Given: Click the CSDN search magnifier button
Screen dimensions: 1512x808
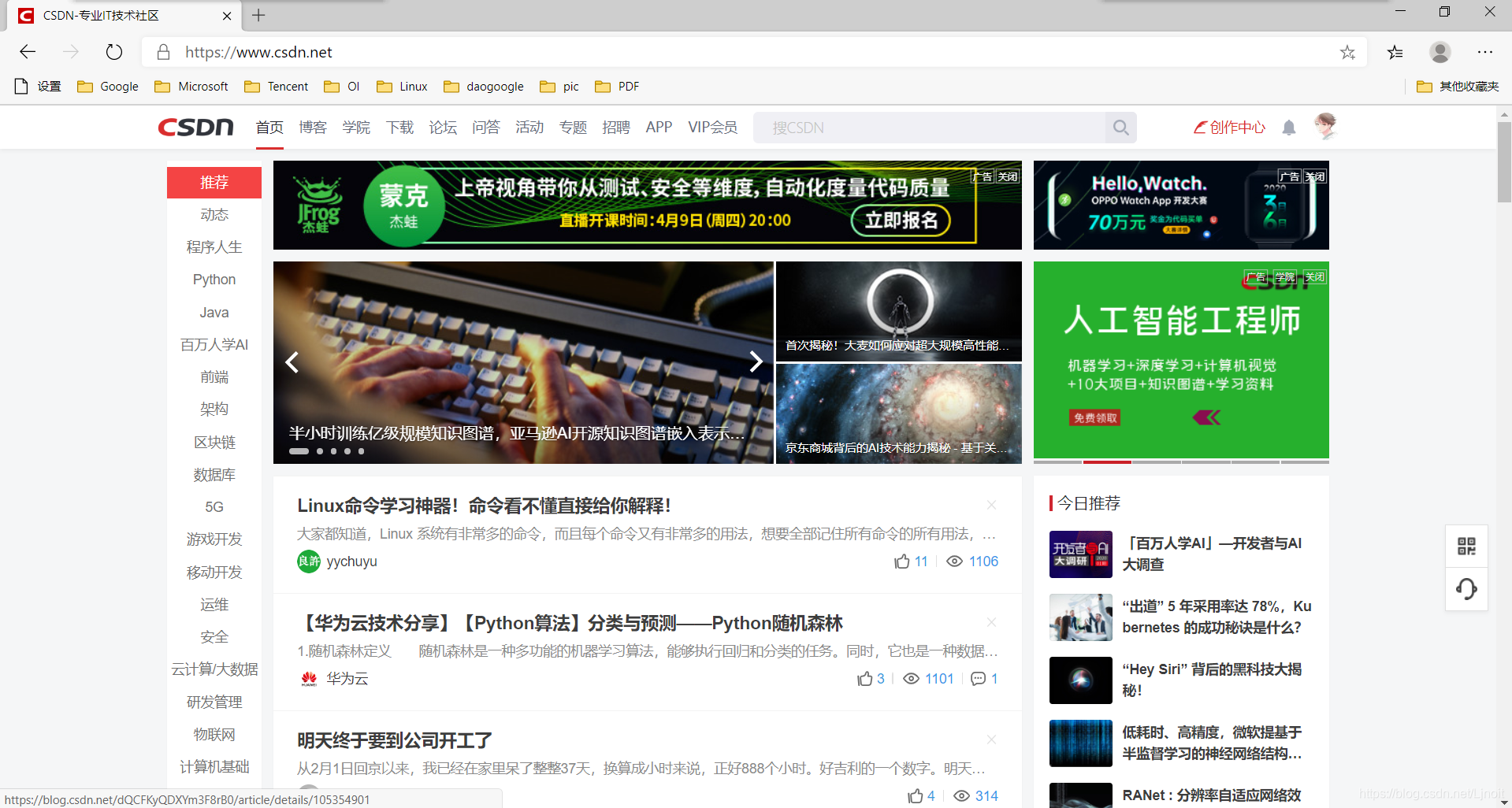Looking at the screenshot, I should pos(1120,128).
